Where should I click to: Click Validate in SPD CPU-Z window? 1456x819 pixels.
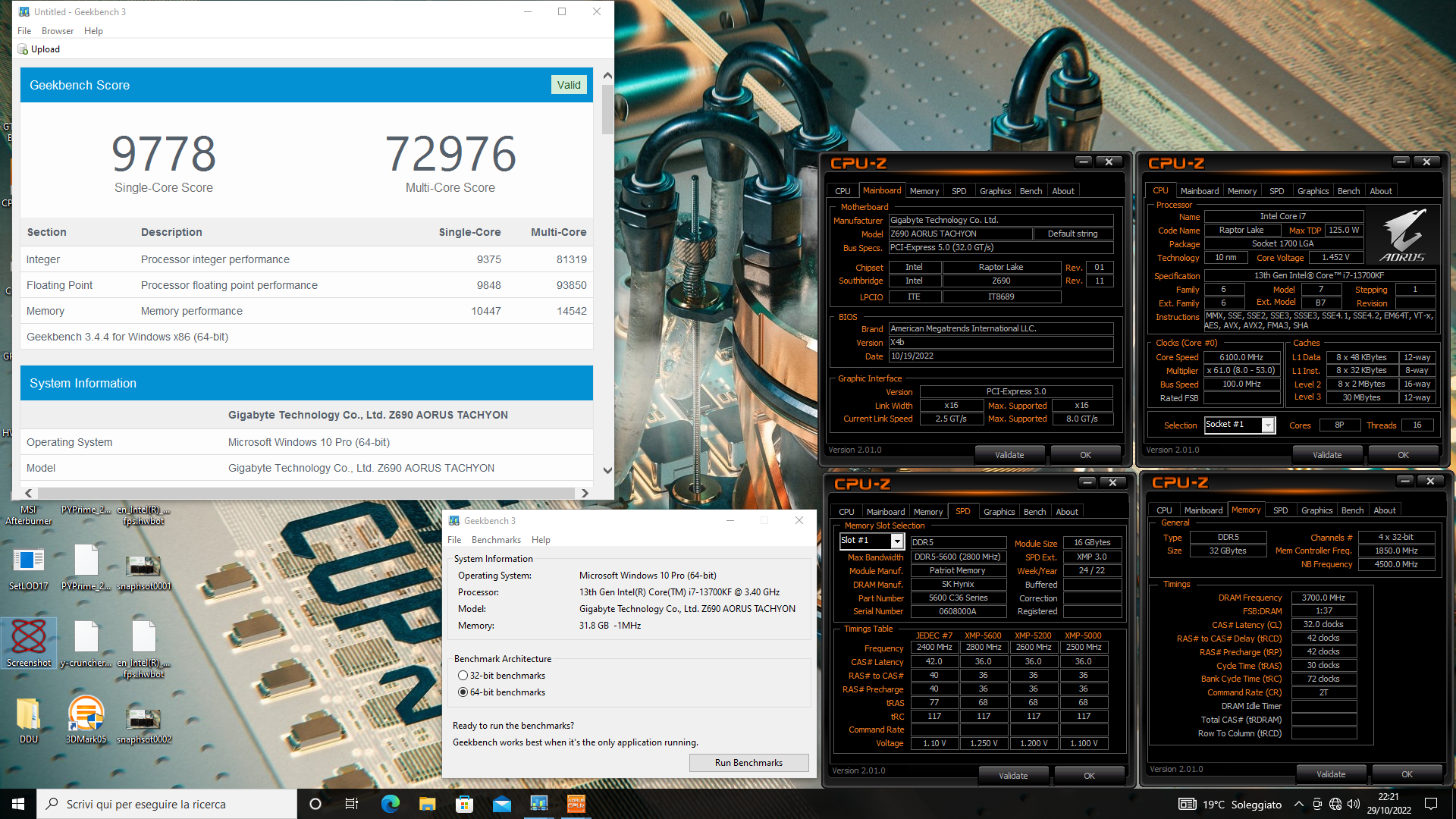point(1013,776)
